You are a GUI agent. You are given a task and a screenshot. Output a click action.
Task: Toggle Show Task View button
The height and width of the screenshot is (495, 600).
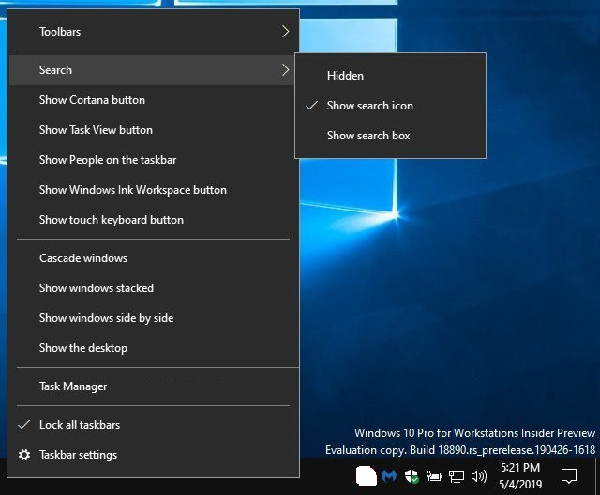(153, 130)
